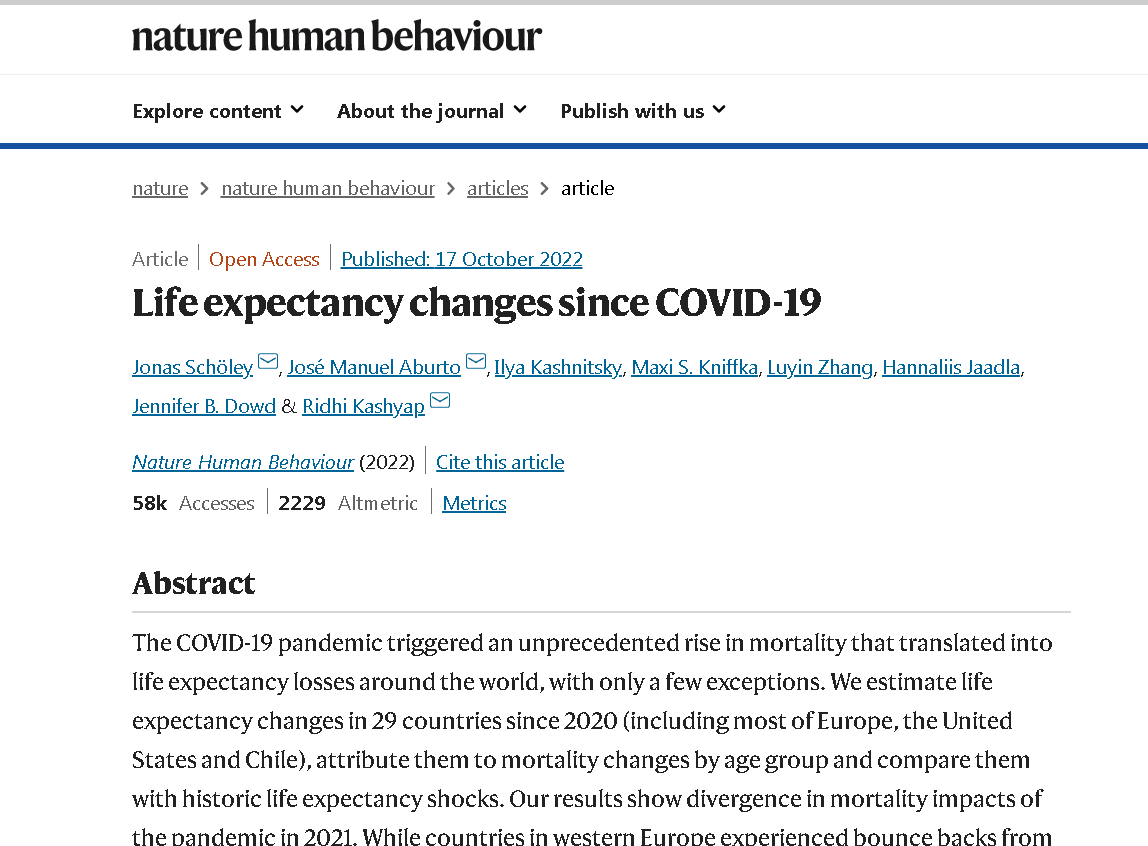Click author Hannaliis Jaadla's name

tap(951, 367)
